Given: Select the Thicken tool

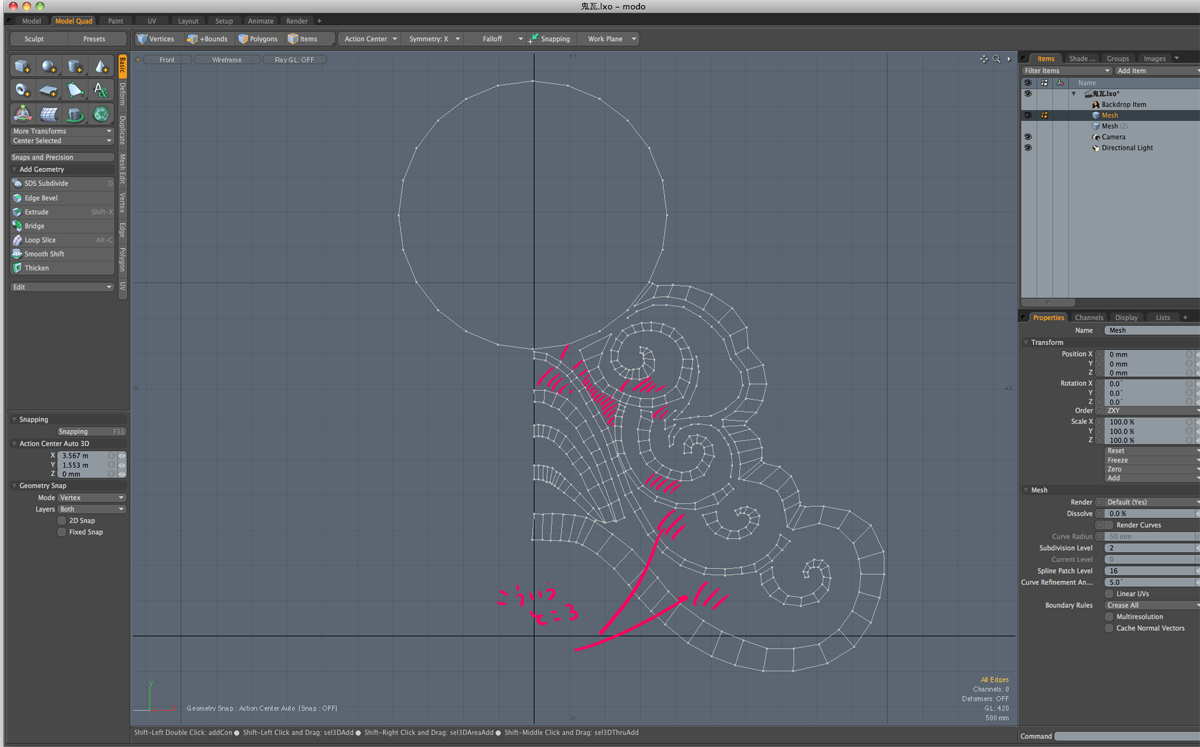Looking at the screenshot, I should [x=62, y=268].
